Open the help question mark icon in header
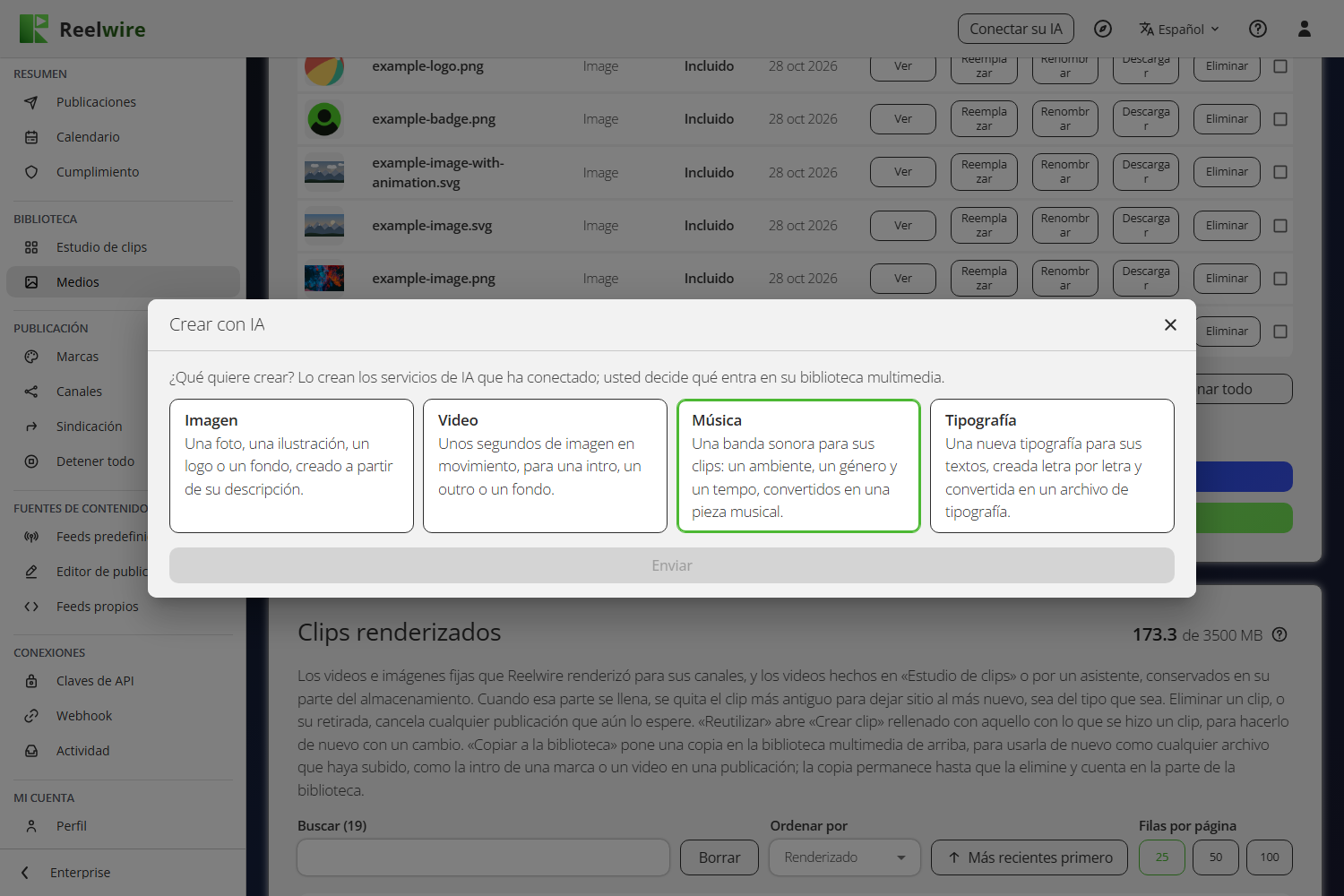This screenshot has width=1344, height=896. pyautogui.click(x=1258, y=29)
